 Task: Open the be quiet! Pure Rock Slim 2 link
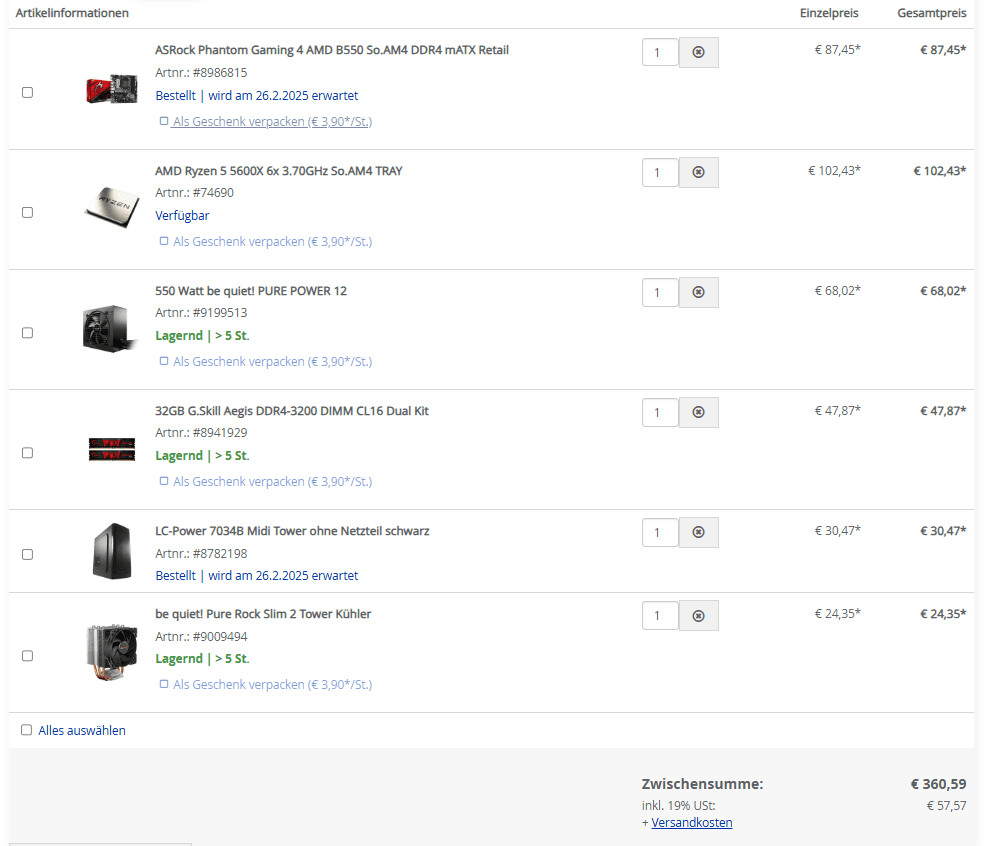[263, 614]
